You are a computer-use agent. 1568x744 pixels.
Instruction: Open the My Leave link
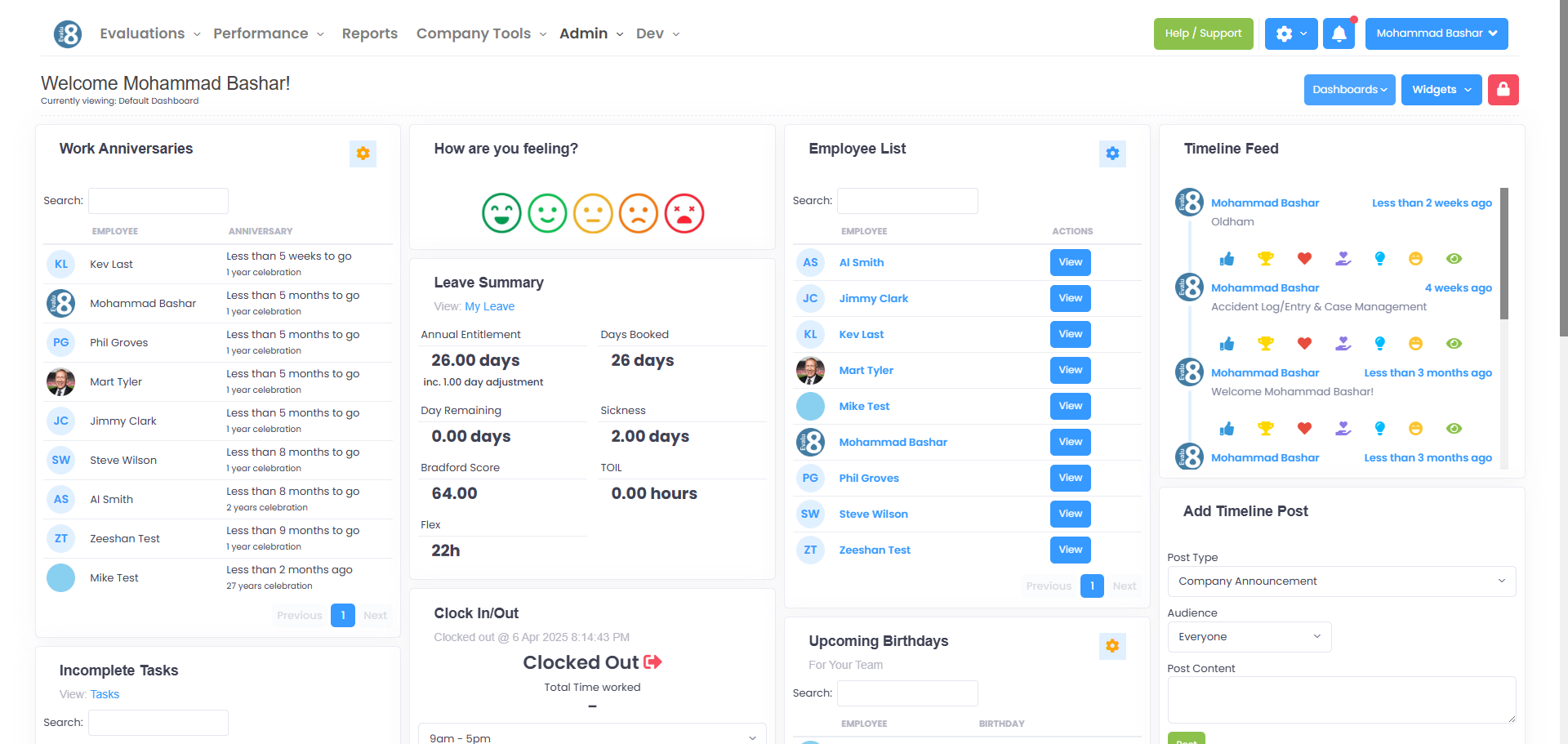(x=489, y=306)
